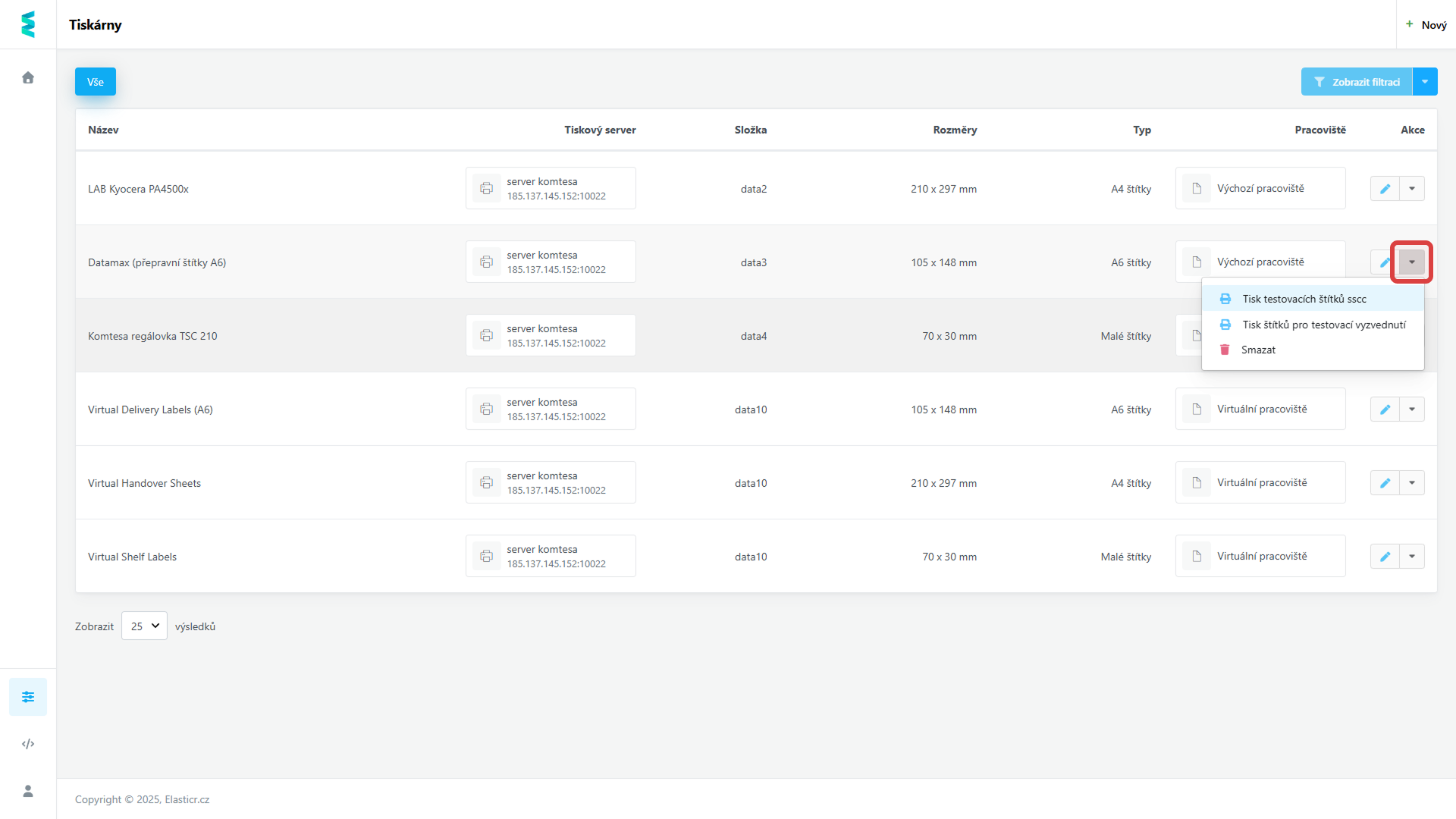Open the home dashboard icon in sidebar

[28, 78]
